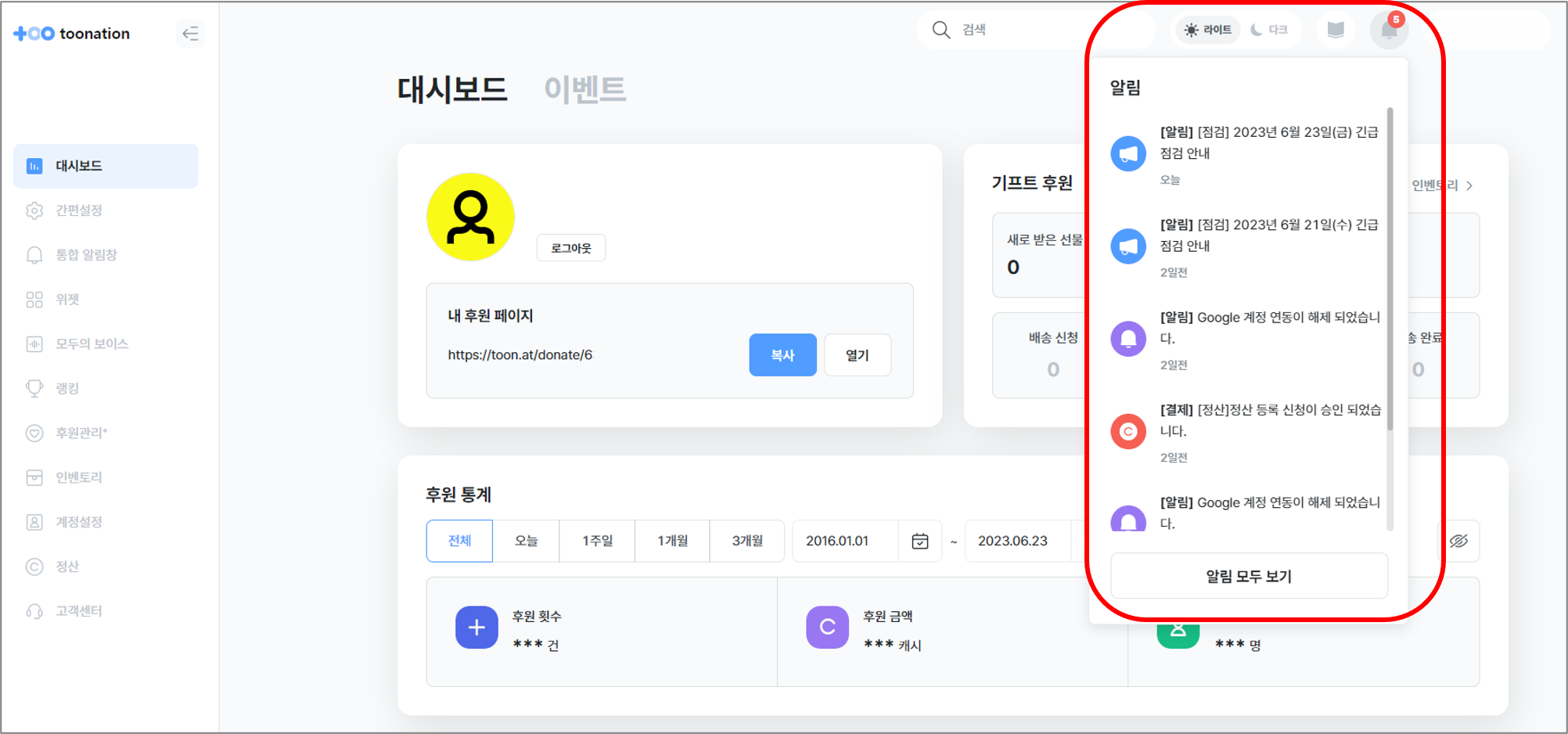Collapse the sidebar with the arrow
Screen dimensions: 1568x734
190,34
